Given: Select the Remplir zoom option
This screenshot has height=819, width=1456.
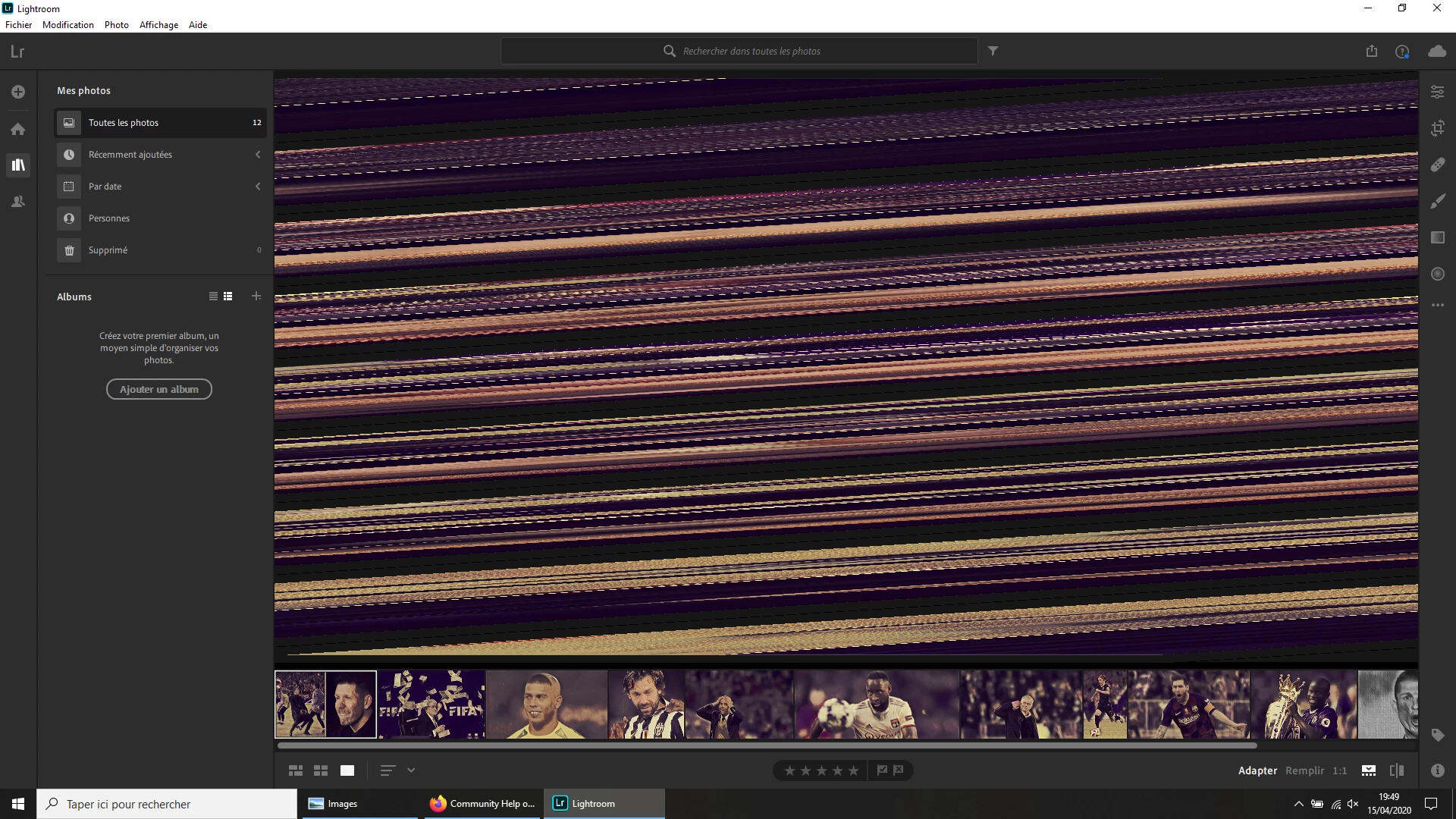Looking at the screenshot, I should pos(1304,770).
